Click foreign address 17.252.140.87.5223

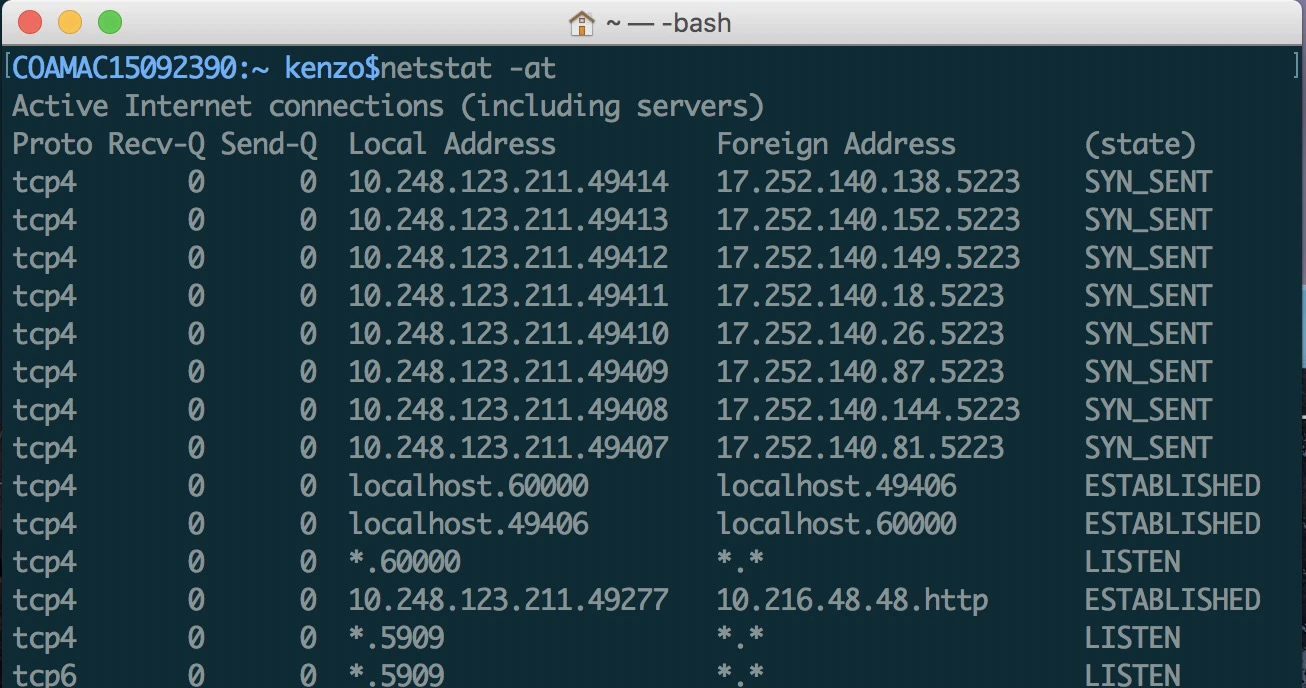[x=860, y=372]
